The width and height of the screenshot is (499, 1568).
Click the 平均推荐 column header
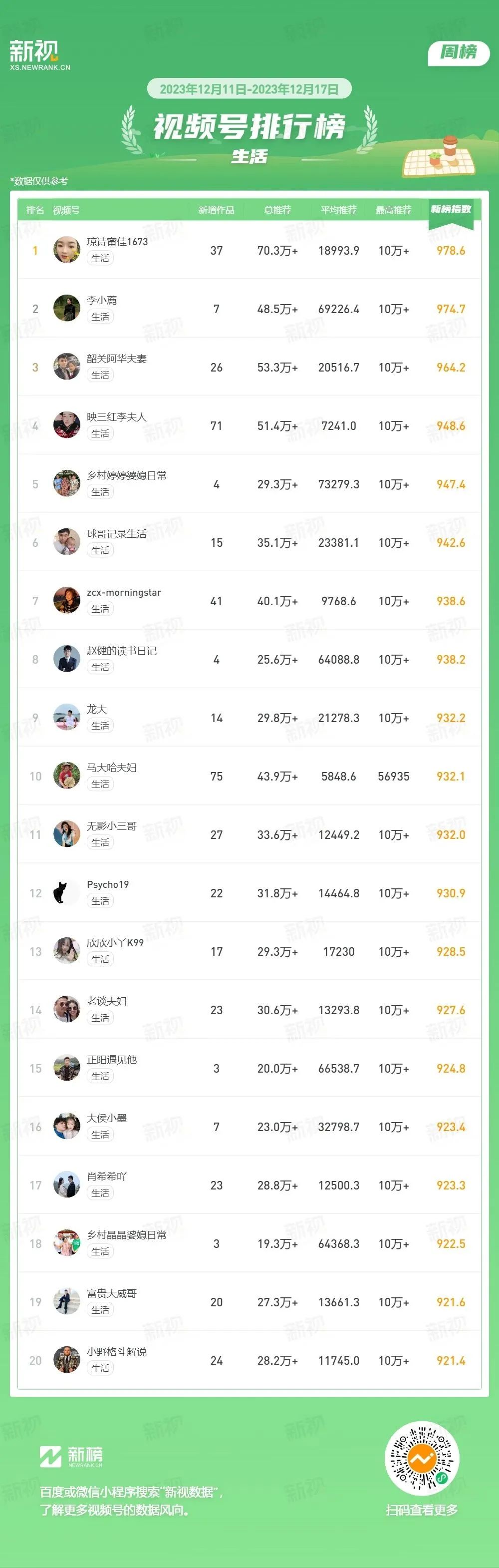339,210
